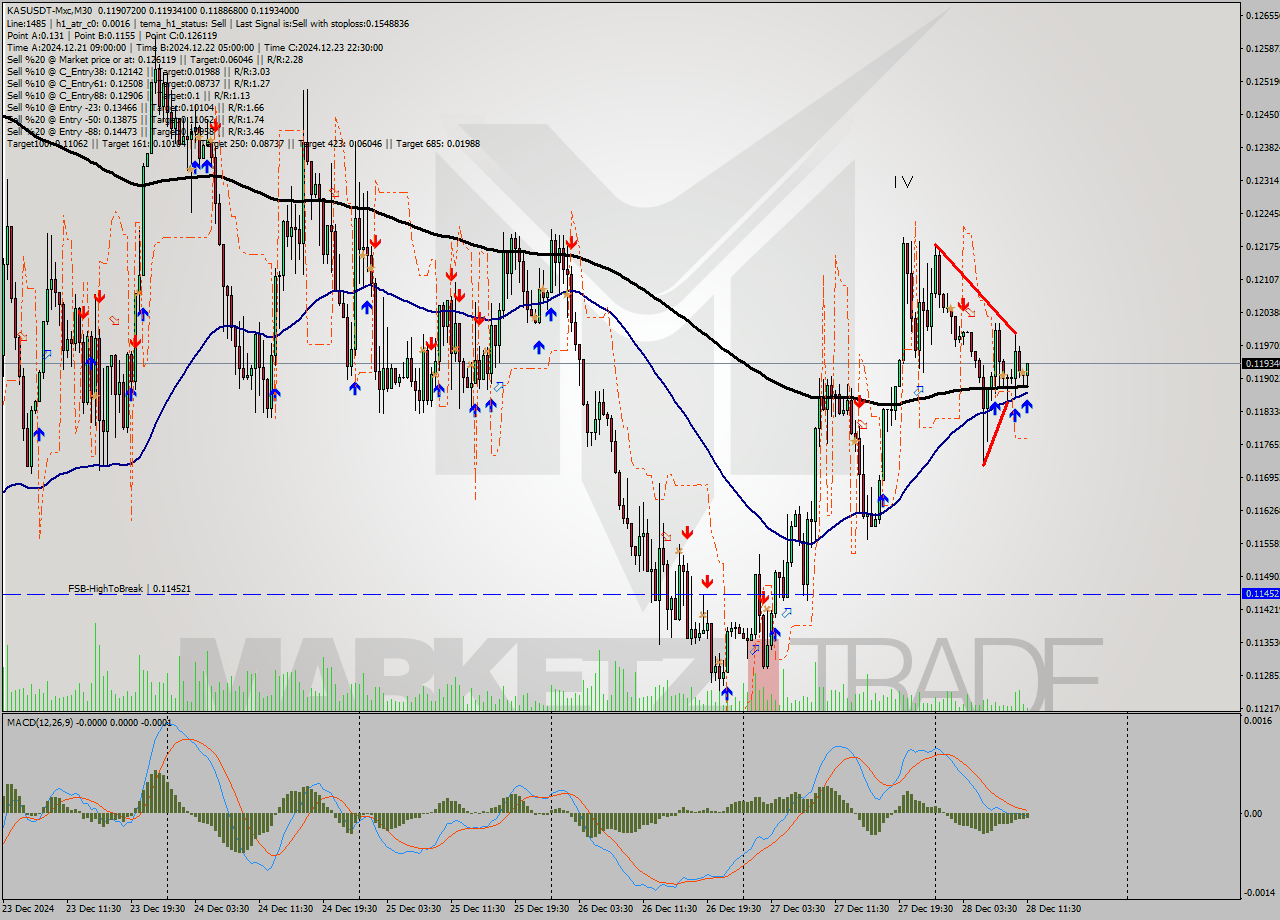Click the 0.11833 price axis label

point(1261,411)
